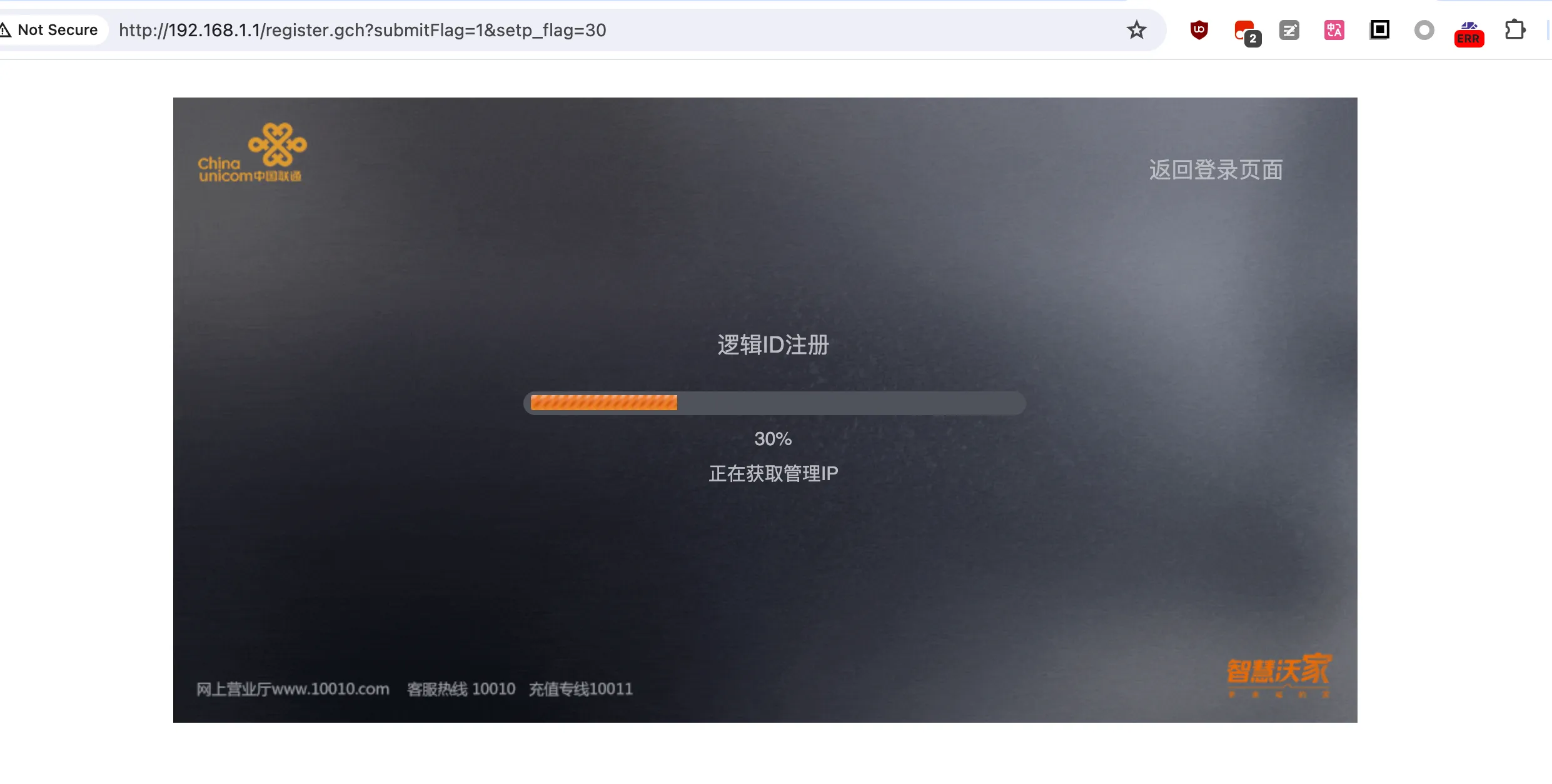Viewport: 1552px width, 784px height.
Task: Click the 返回登录页面 link
Action: pyautogui.click(x=1216, y=170)
